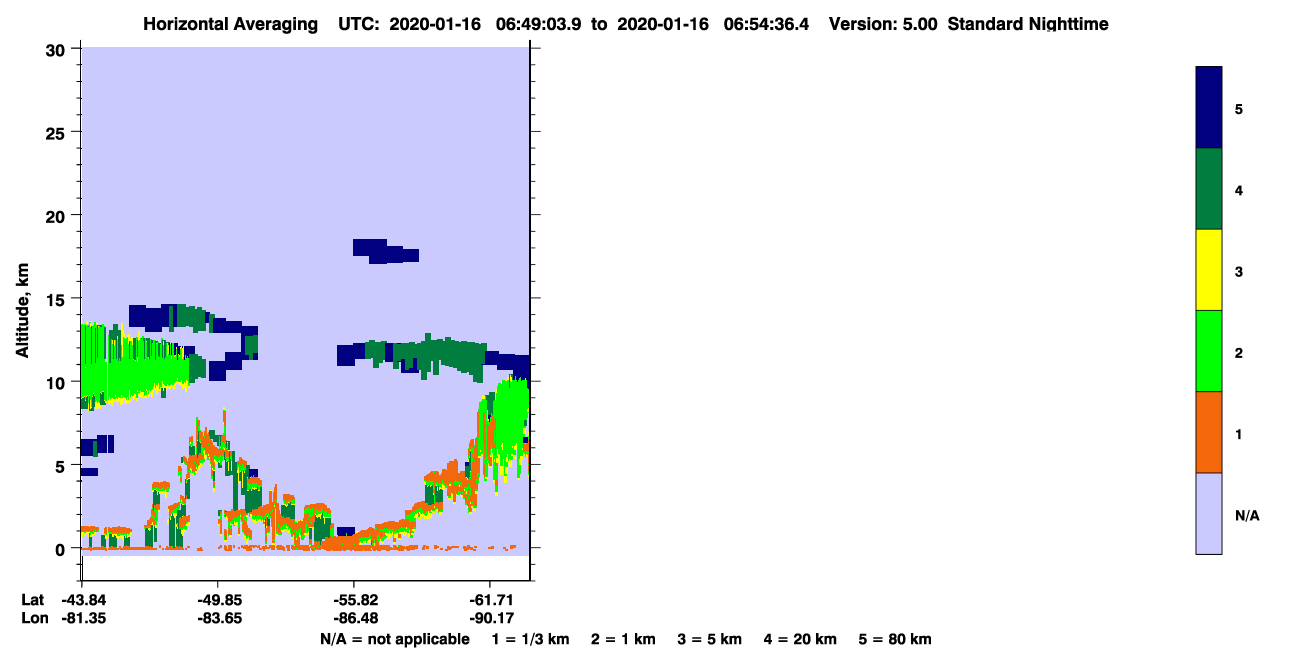Click the bright green color bar segment labeled 2
1300x667 pixels.
coord(1209,351)
